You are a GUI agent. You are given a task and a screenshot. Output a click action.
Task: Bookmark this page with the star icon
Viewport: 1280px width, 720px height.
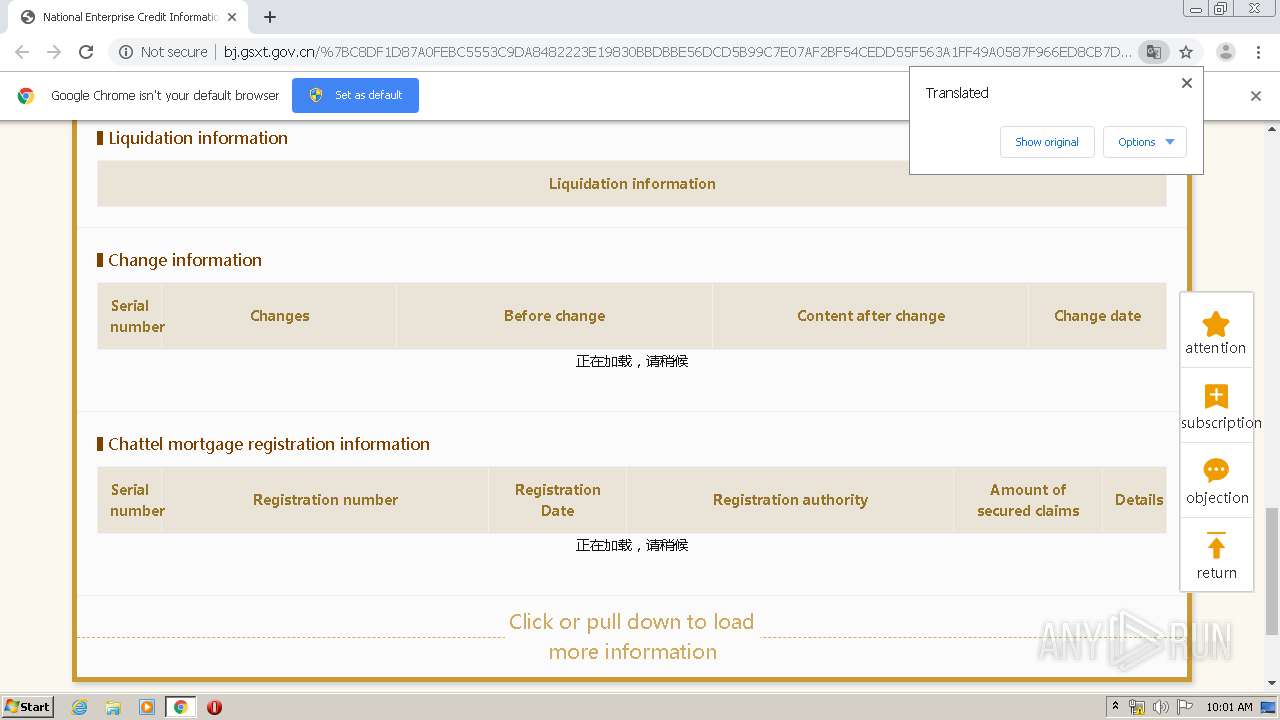coord(1186,52)
